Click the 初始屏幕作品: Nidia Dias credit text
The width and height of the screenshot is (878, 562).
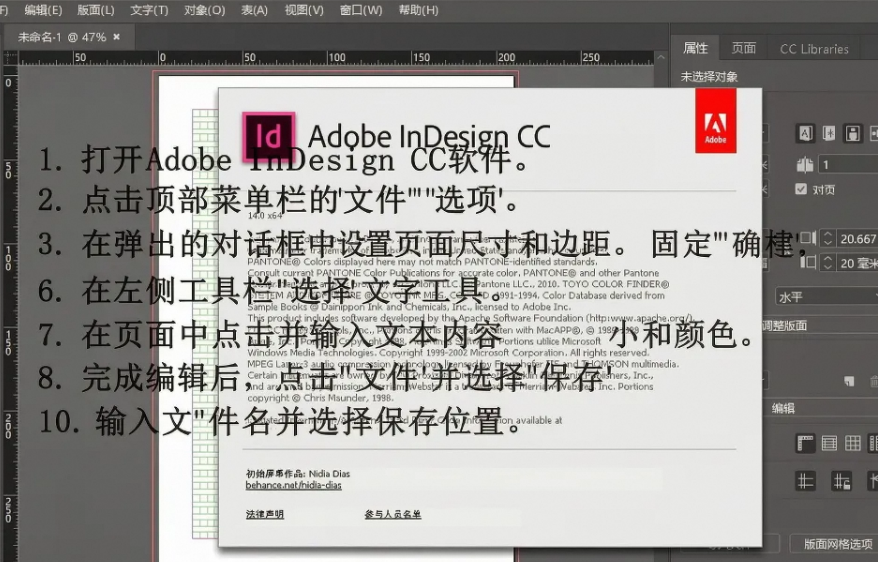tap(298, 474)
